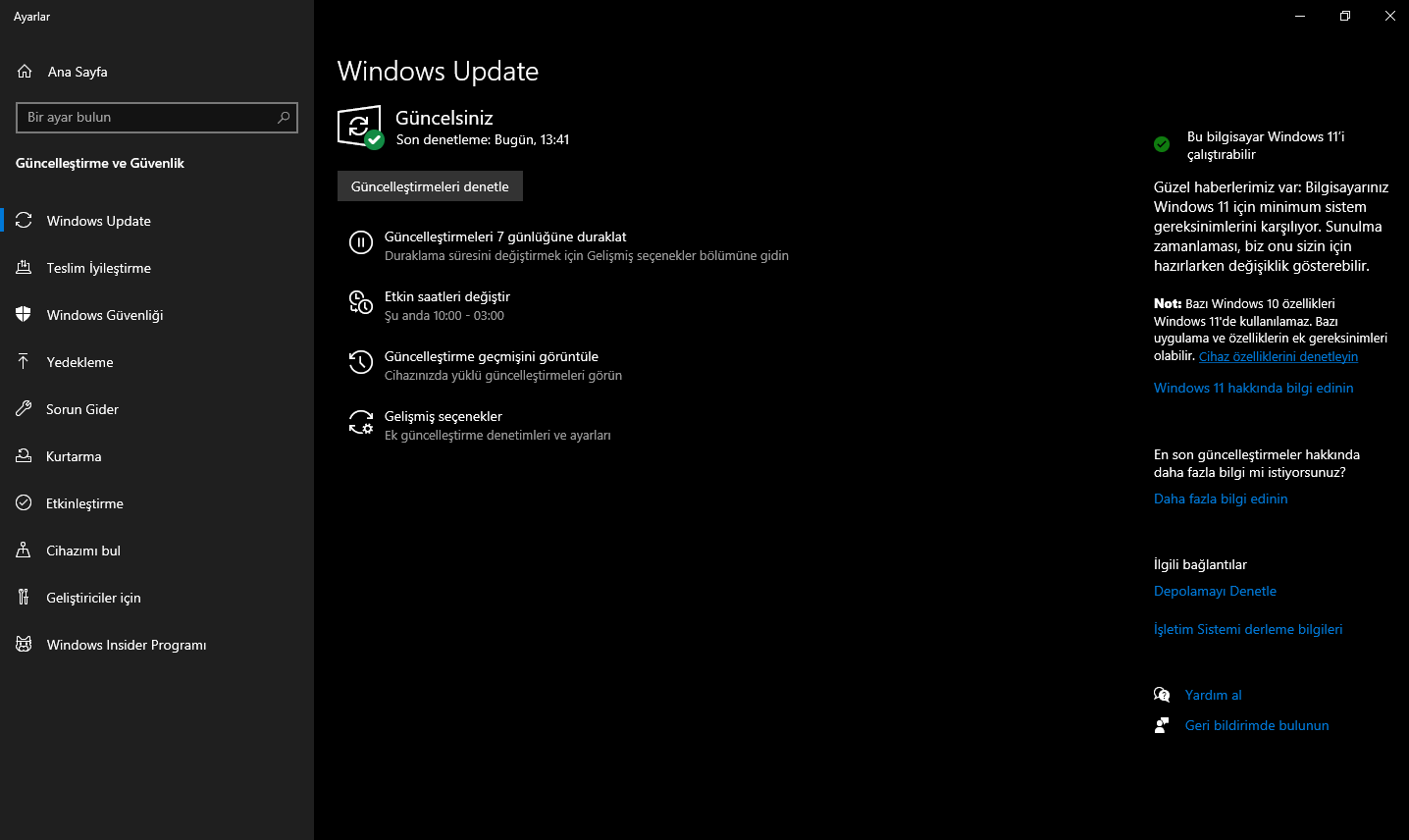Follow Windows 11 hakkında bilgi edinin link

click(x=1253, y=388)
